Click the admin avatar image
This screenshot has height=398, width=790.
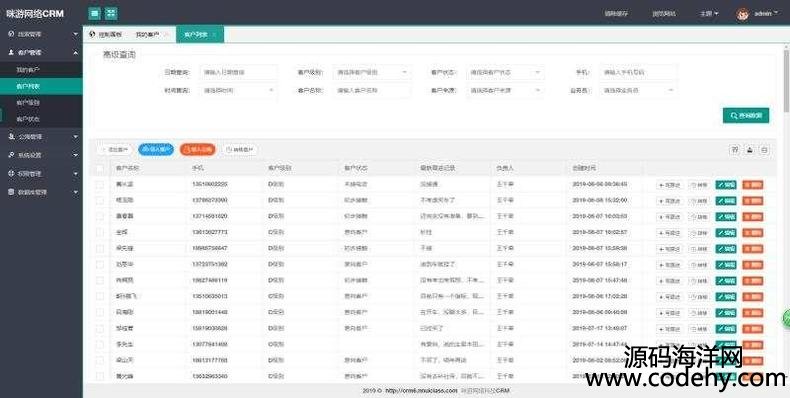pos(742,14)
